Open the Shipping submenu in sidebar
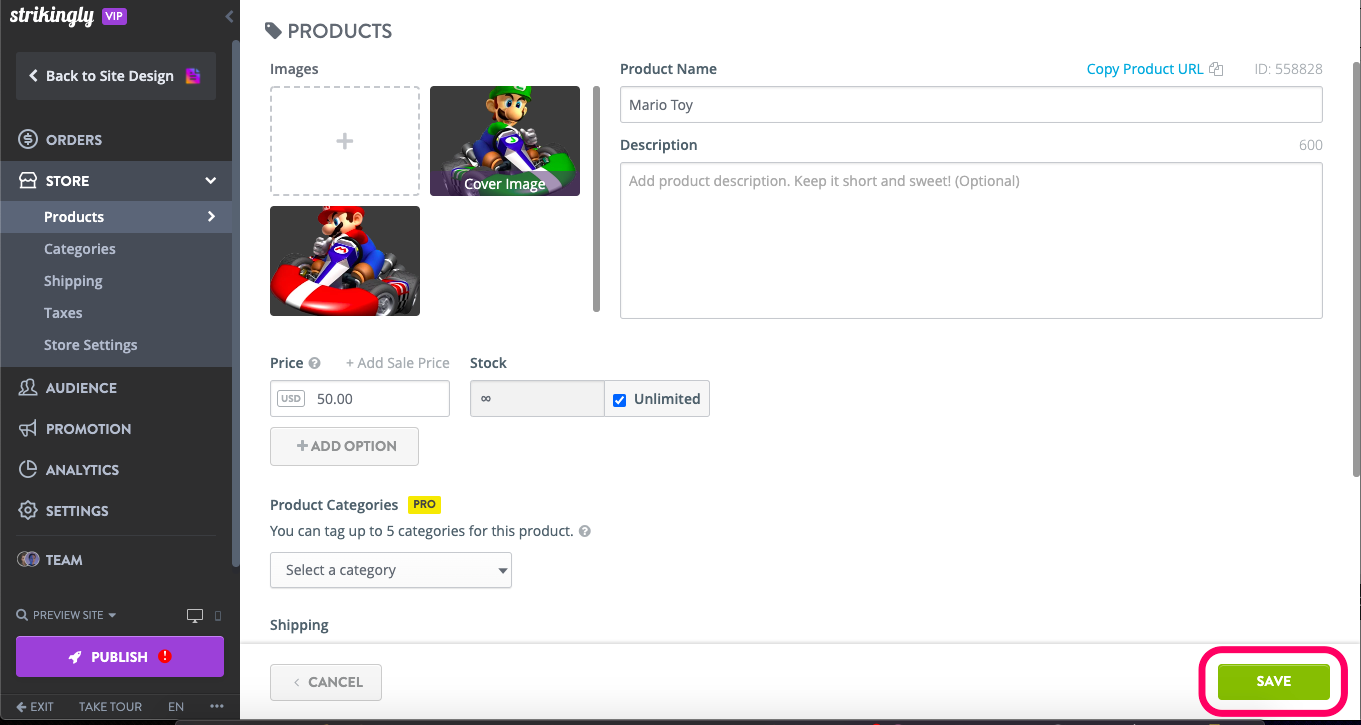 coord(73,281)
